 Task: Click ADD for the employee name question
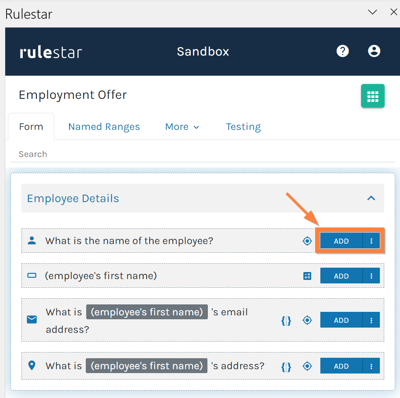[341, 241]
